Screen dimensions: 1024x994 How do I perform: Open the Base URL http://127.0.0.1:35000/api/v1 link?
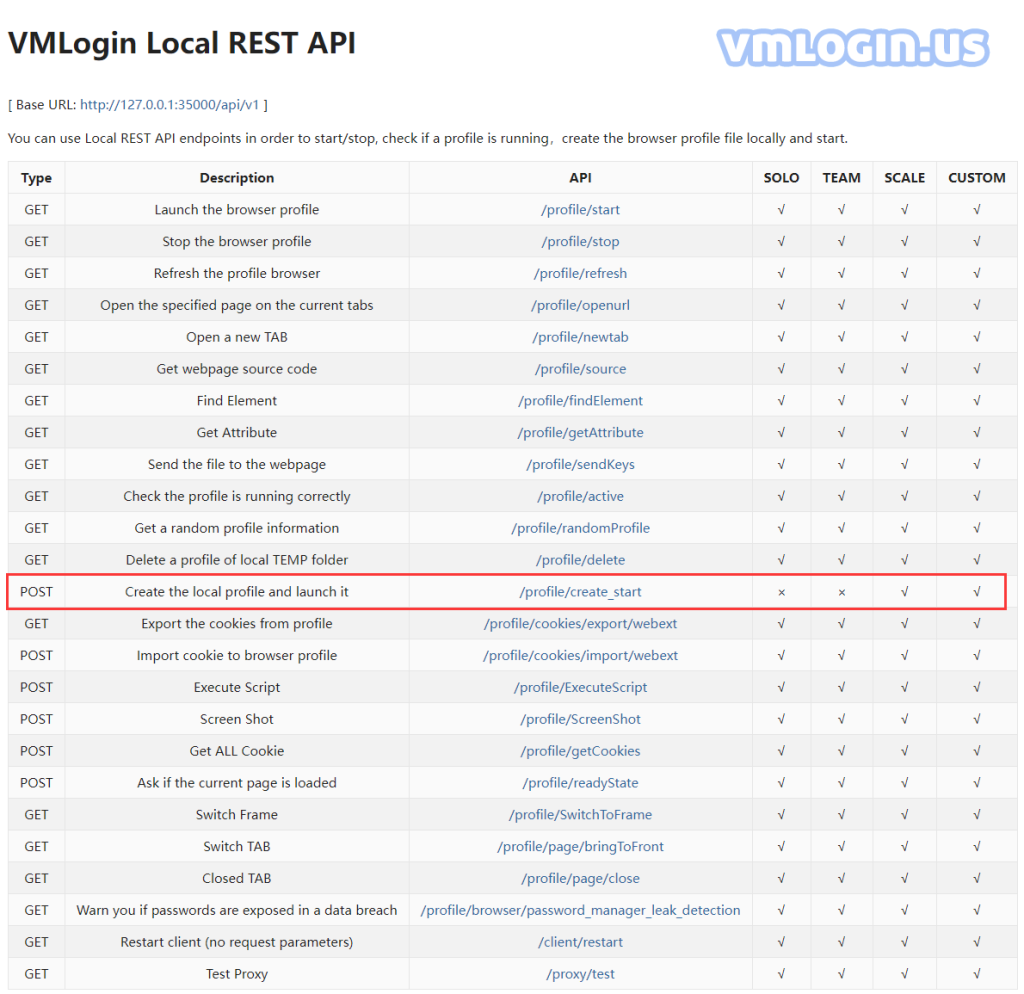tap(169, 104)
